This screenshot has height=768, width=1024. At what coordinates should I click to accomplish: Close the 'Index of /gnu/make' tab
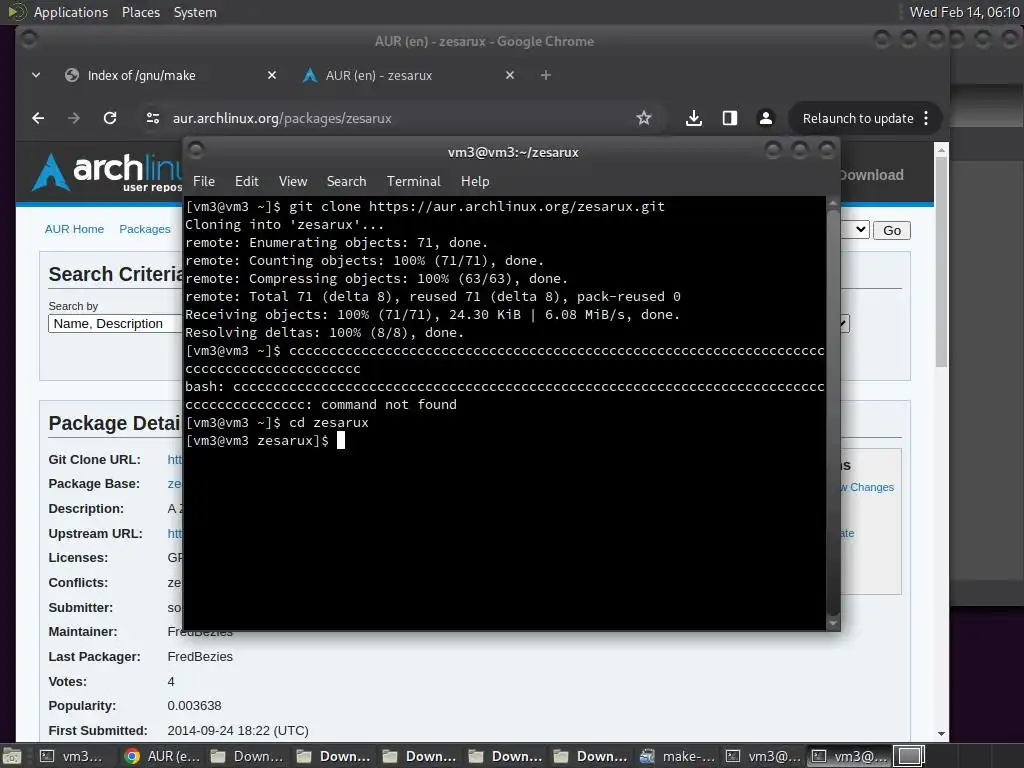[x=272, y=75]
